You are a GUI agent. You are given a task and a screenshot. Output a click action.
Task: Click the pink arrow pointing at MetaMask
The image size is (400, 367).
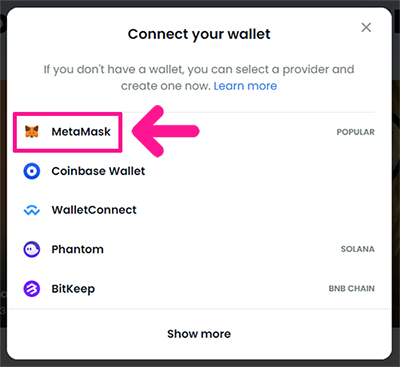point(166,131)
